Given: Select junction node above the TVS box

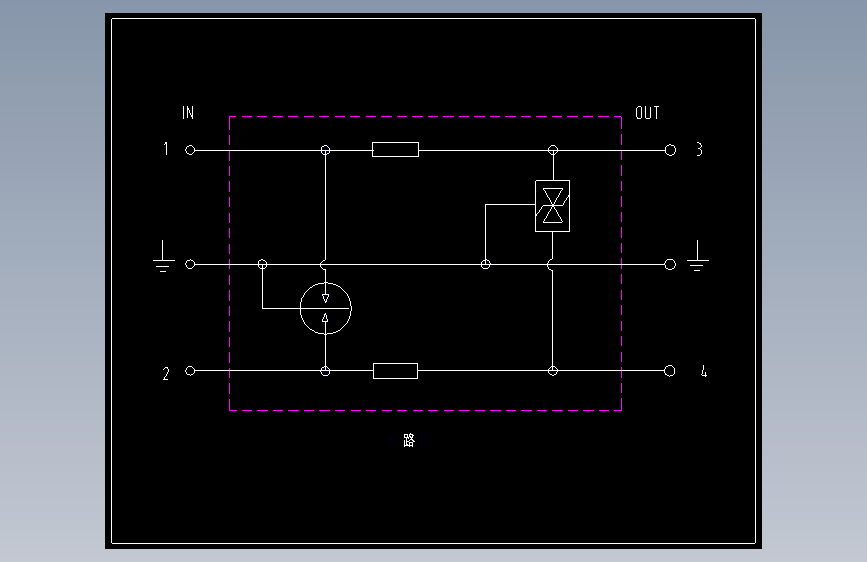Looking at the screenshot, I should click(553, 150).
